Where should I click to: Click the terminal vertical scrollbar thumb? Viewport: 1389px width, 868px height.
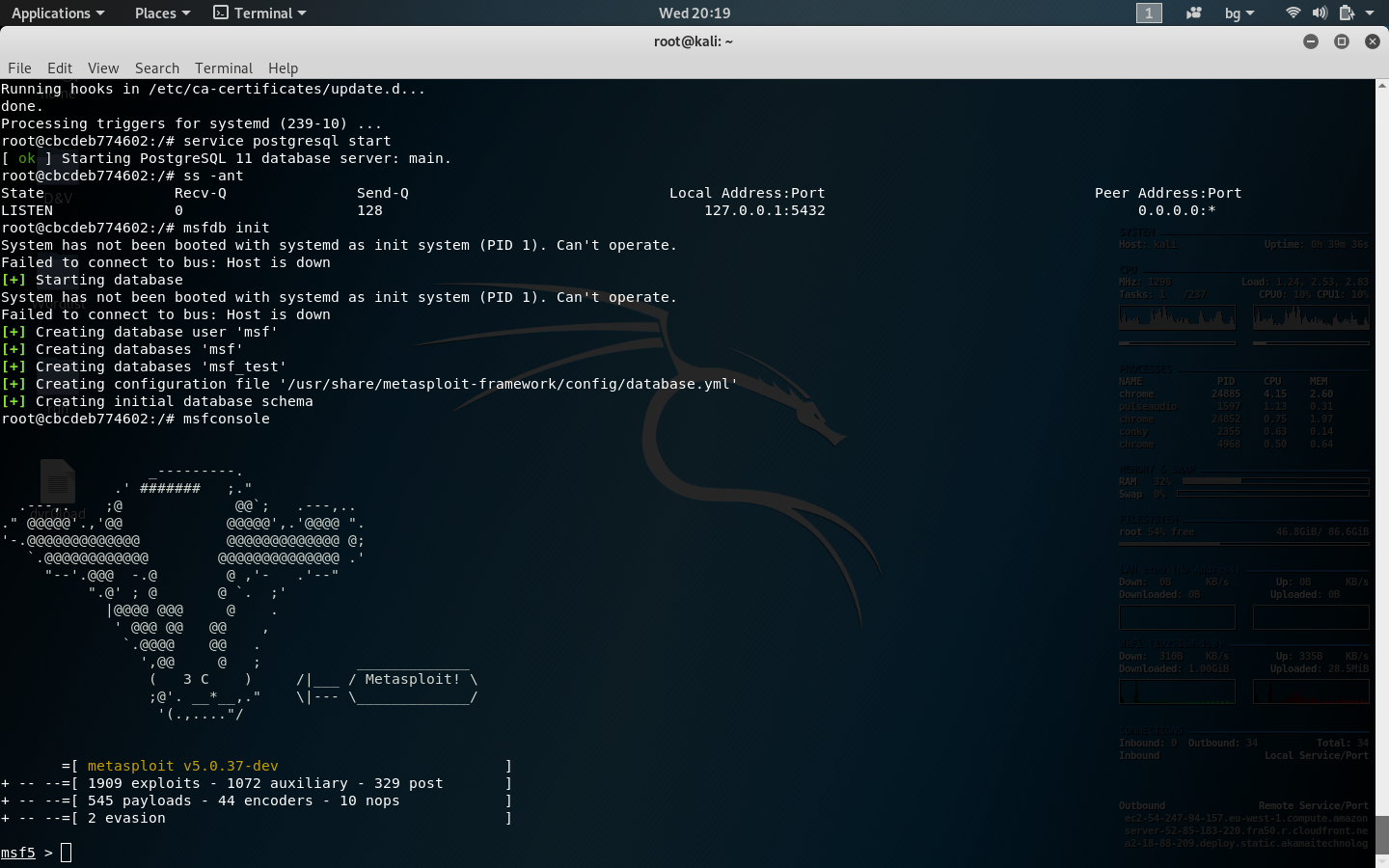(1382, 834)
